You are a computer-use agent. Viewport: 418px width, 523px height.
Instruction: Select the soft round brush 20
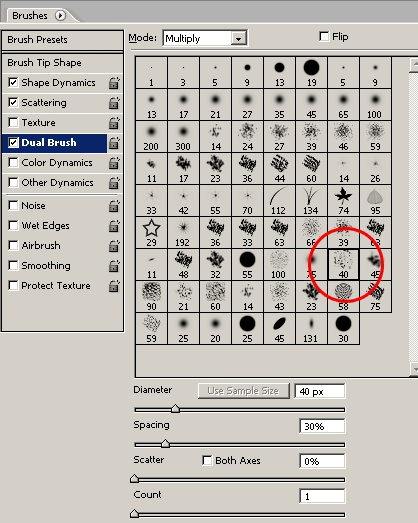[x=216, y=329]
